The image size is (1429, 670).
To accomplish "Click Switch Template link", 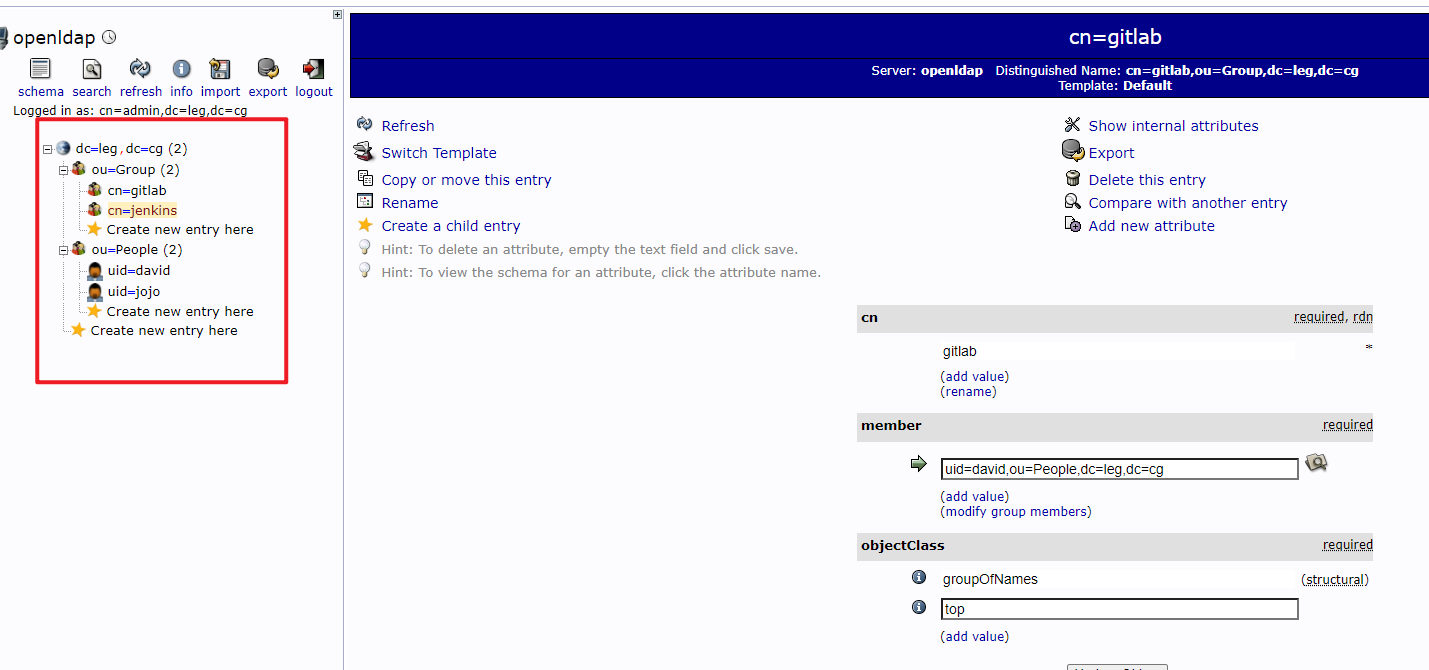I will pos(438,153).
